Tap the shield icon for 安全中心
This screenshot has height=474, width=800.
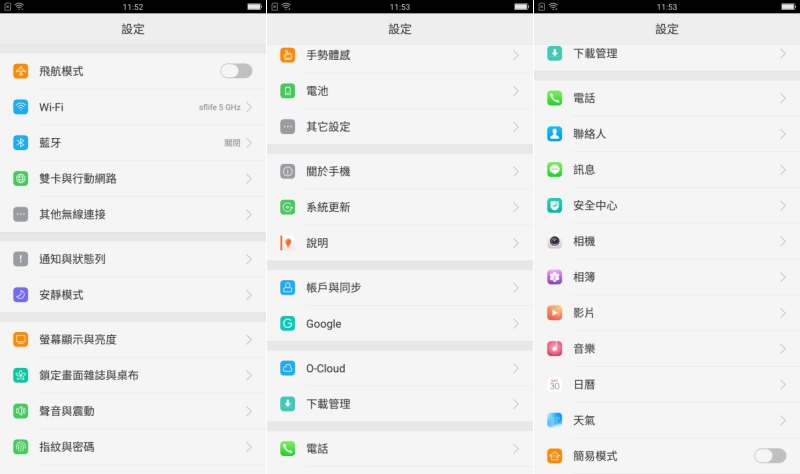[x=555, y=205]
